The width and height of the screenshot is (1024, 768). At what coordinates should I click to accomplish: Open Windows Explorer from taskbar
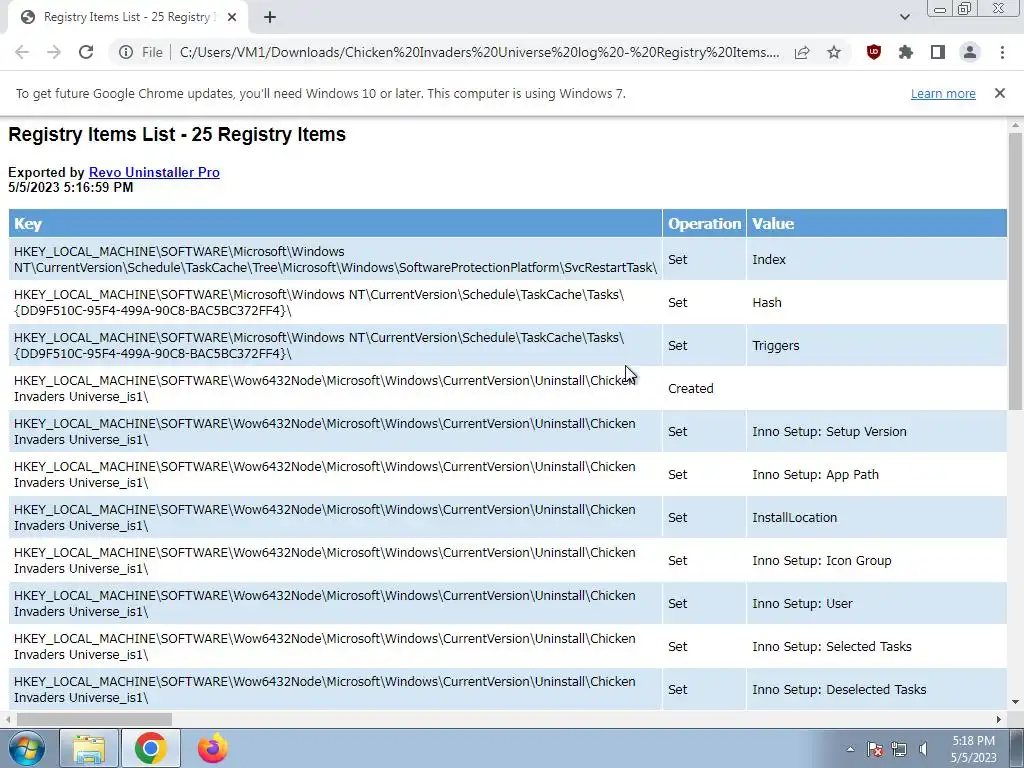coord(89,748)
